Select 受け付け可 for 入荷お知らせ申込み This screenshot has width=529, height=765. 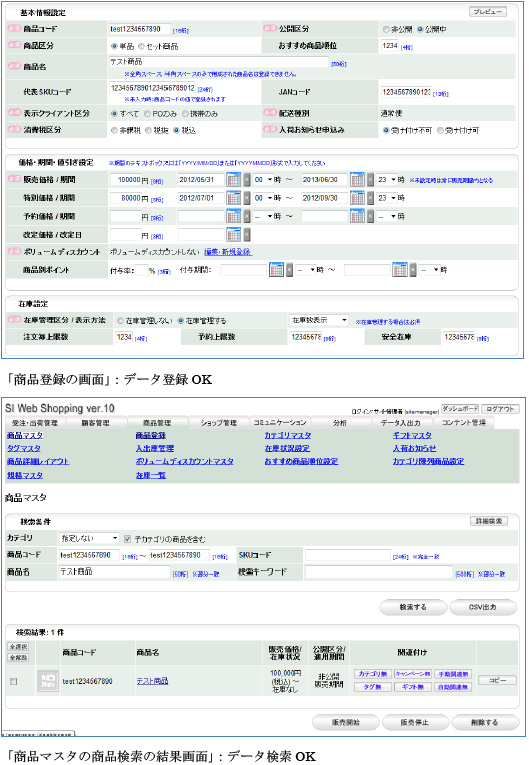pyautogui.click(x=440, y=130)
